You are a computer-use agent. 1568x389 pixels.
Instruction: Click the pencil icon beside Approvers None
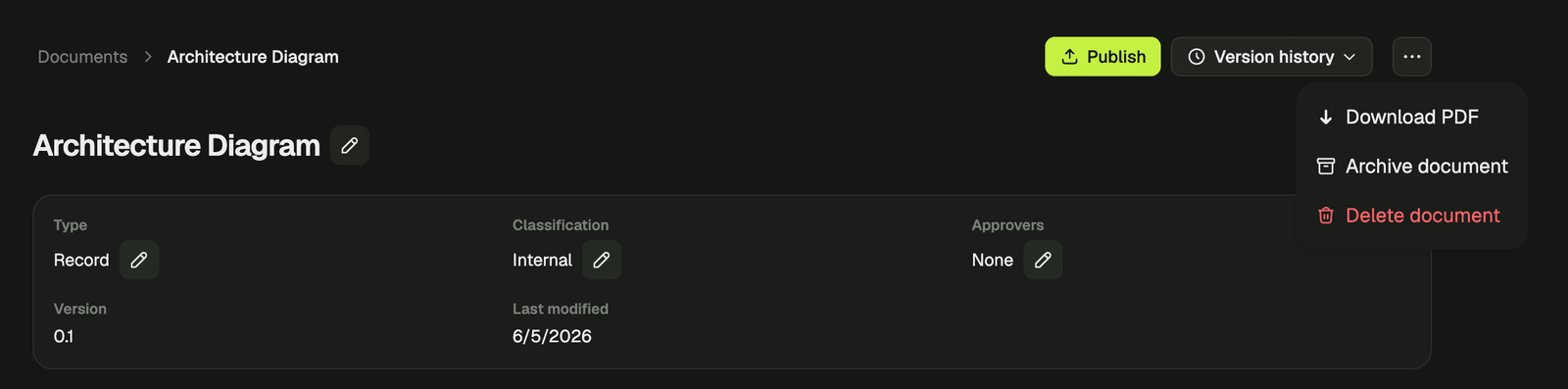1043,260
